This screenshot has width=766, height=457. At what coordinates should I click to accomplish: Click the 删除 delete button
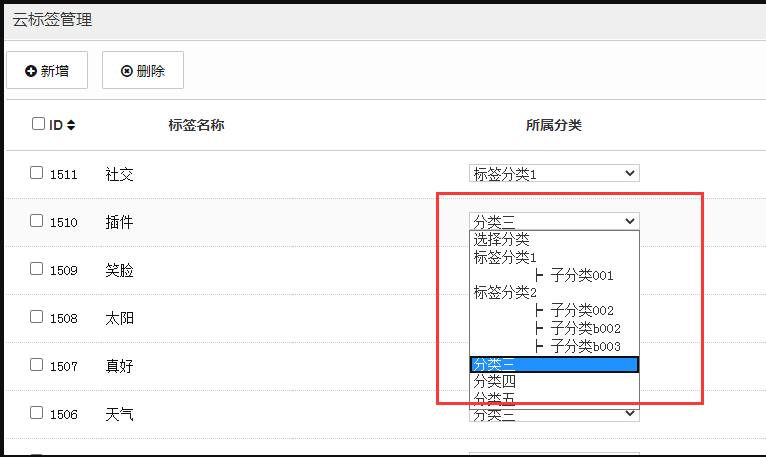tap(143, 70)
